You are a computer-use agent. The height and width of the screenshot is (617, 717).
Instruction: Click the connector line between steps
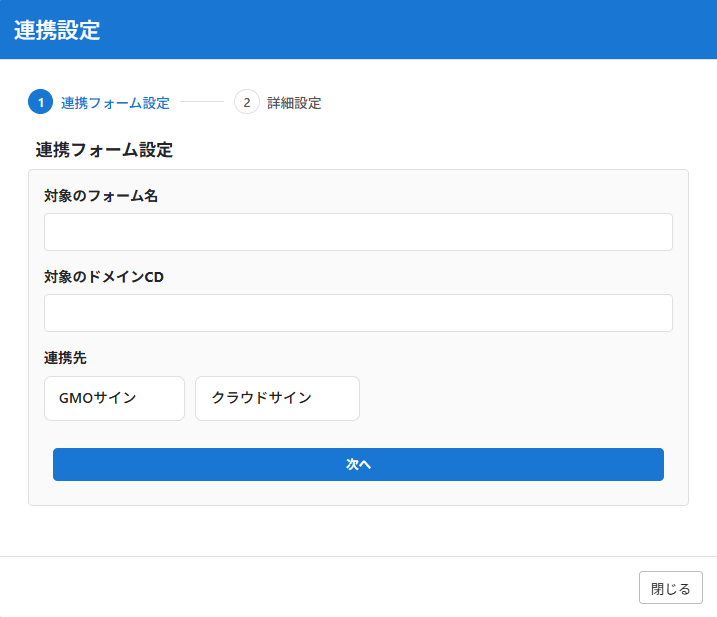coord(202,102)
